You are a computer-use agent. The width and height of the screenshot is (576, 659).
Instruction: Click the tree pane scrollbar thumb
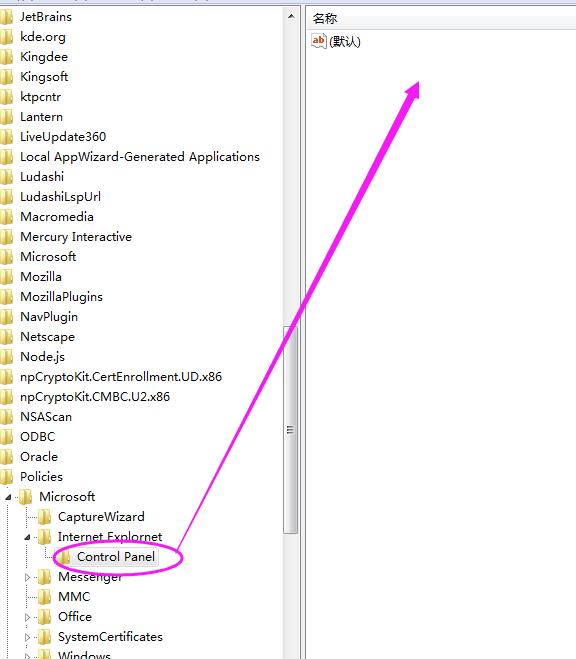pos(290,430)
